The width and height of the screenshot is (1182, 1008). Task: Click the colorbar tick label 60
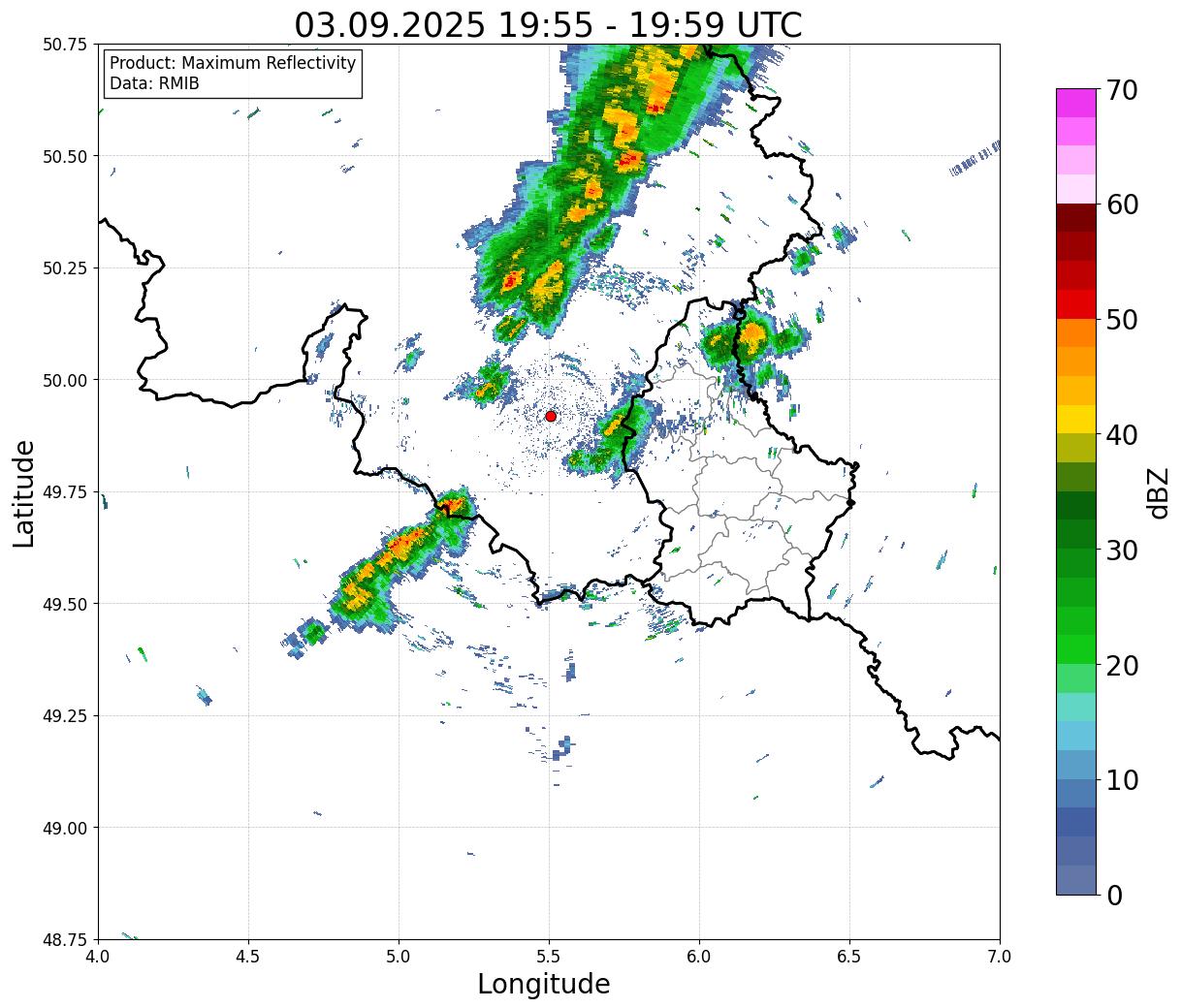(1122, 205)
